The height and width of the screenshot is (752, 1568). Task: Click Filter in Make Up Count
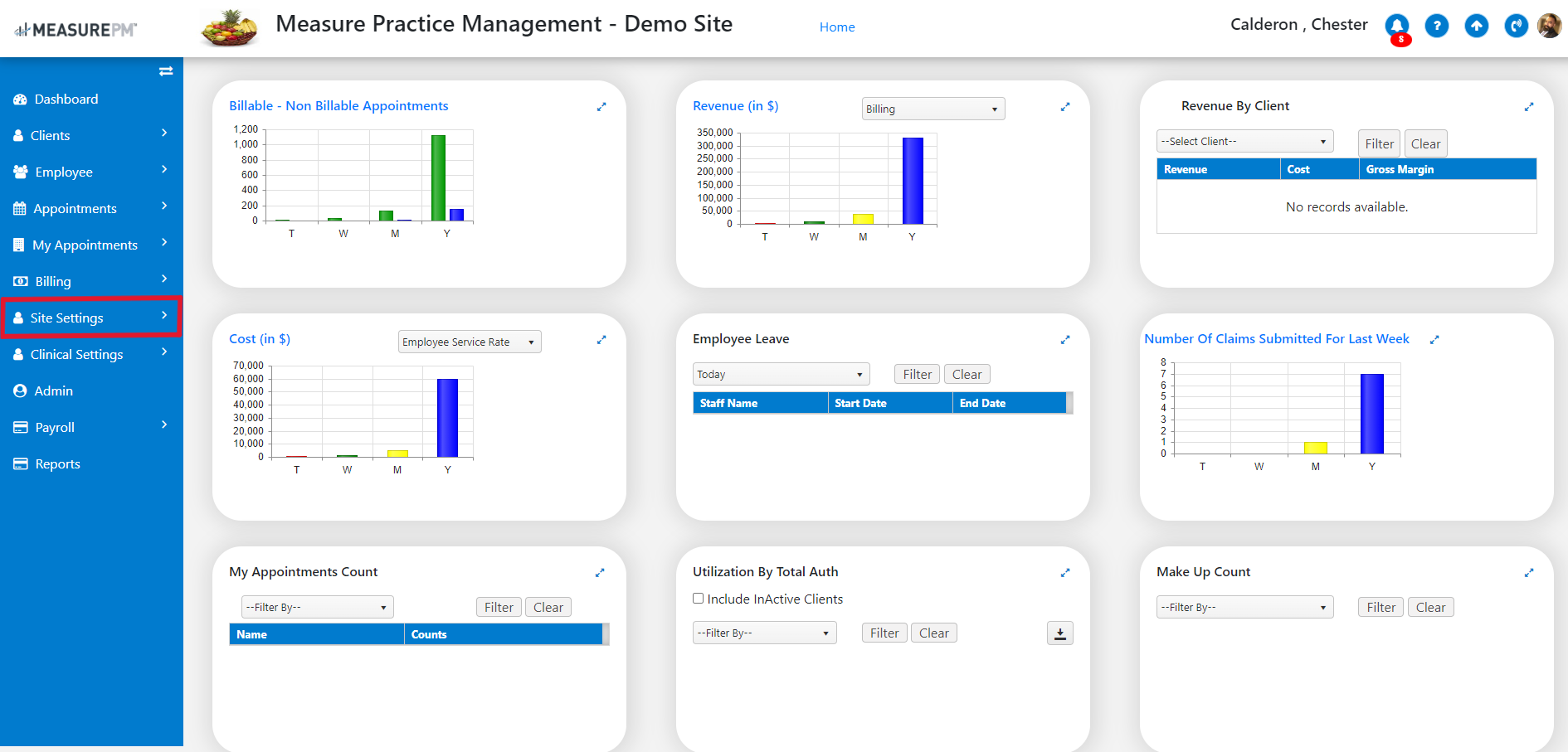coord(1381,607)
